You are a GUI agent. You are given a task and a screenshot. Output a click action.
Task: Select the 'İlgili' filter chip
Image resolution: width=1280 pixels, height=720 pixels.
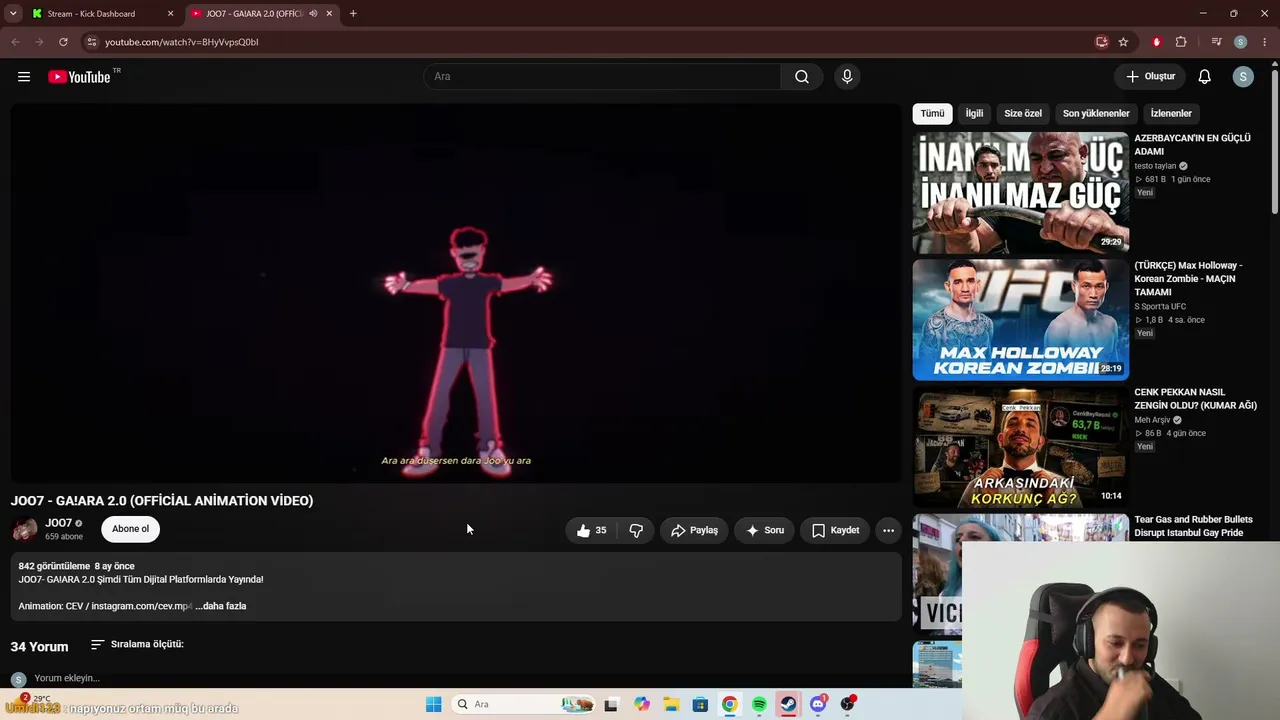pos(974,114)
